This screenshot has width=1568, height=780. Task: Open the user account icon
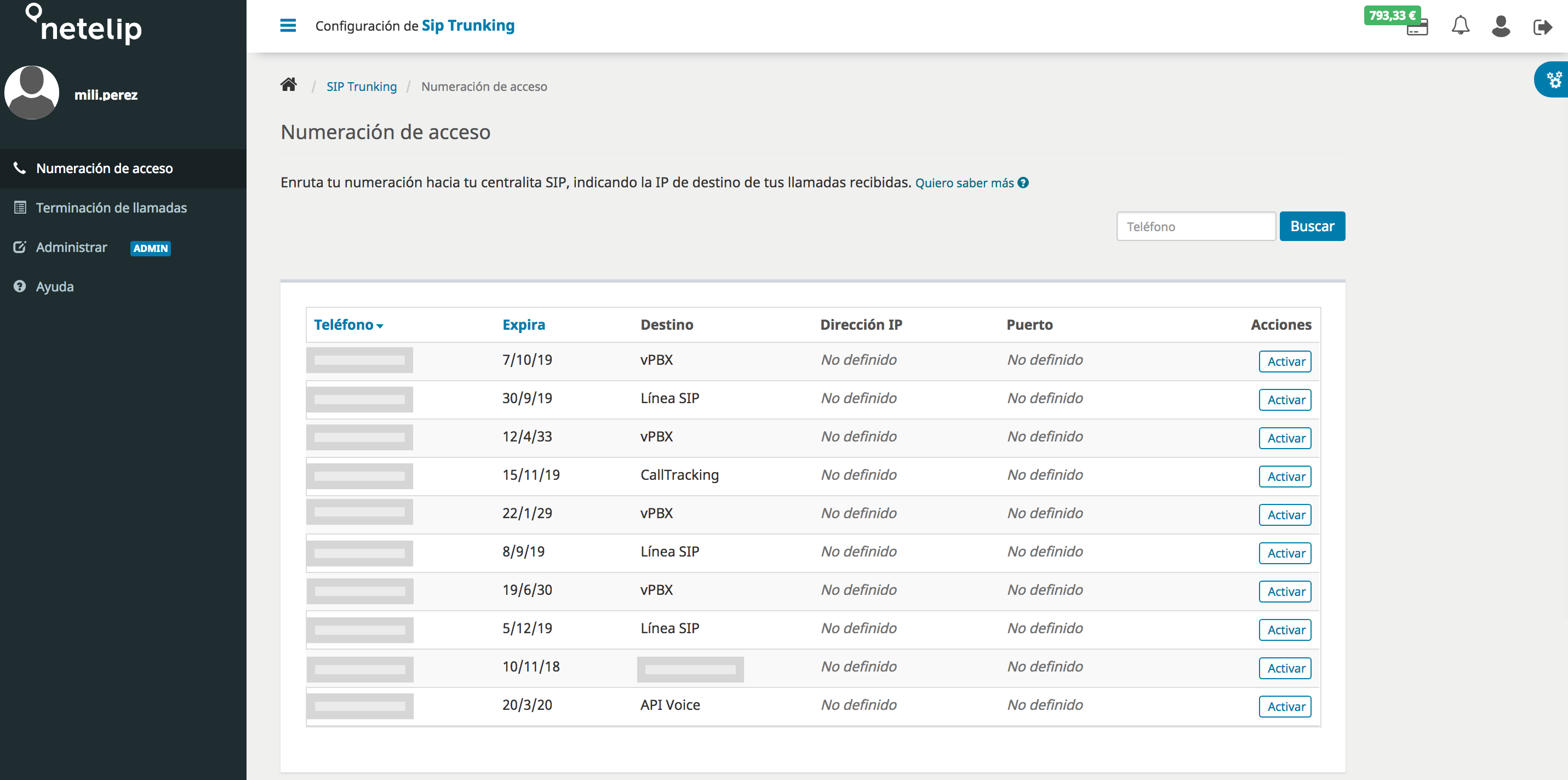1501,26
